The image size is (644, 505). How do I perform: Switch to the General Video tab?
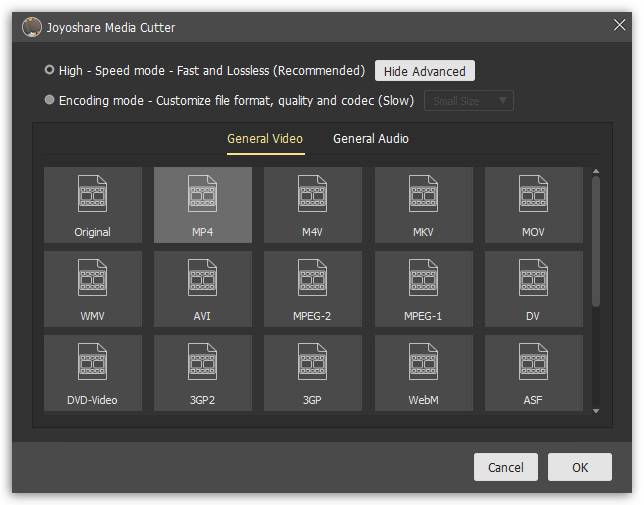pos(265,139)
